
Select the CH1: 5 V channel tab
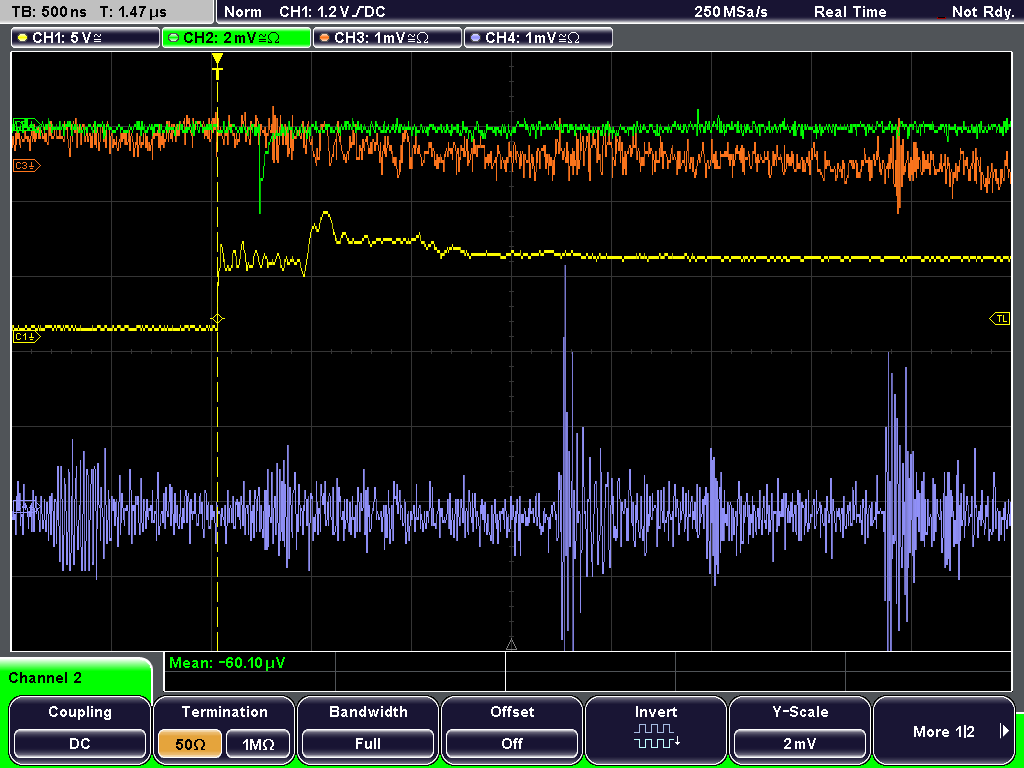click(86, 38)
